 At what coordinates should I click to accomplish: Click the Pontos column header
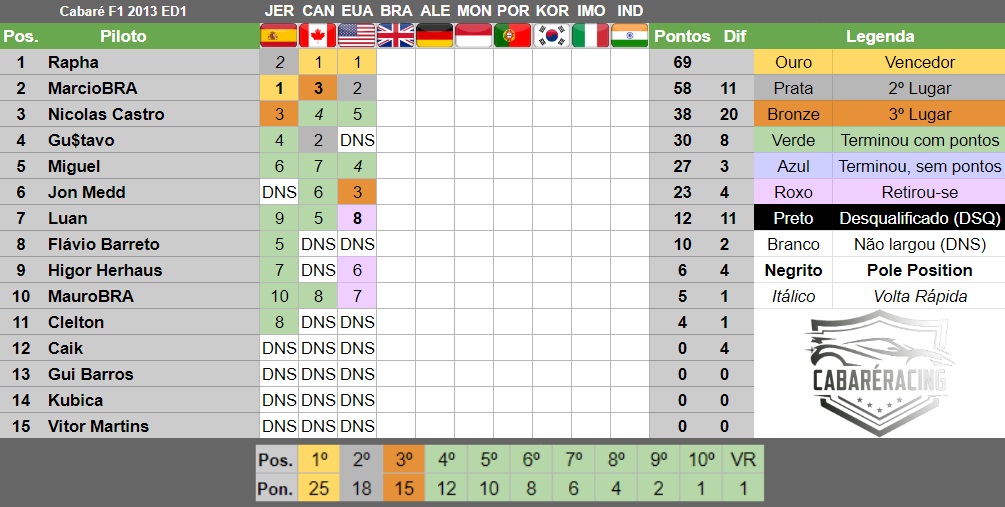coord(682,37)
